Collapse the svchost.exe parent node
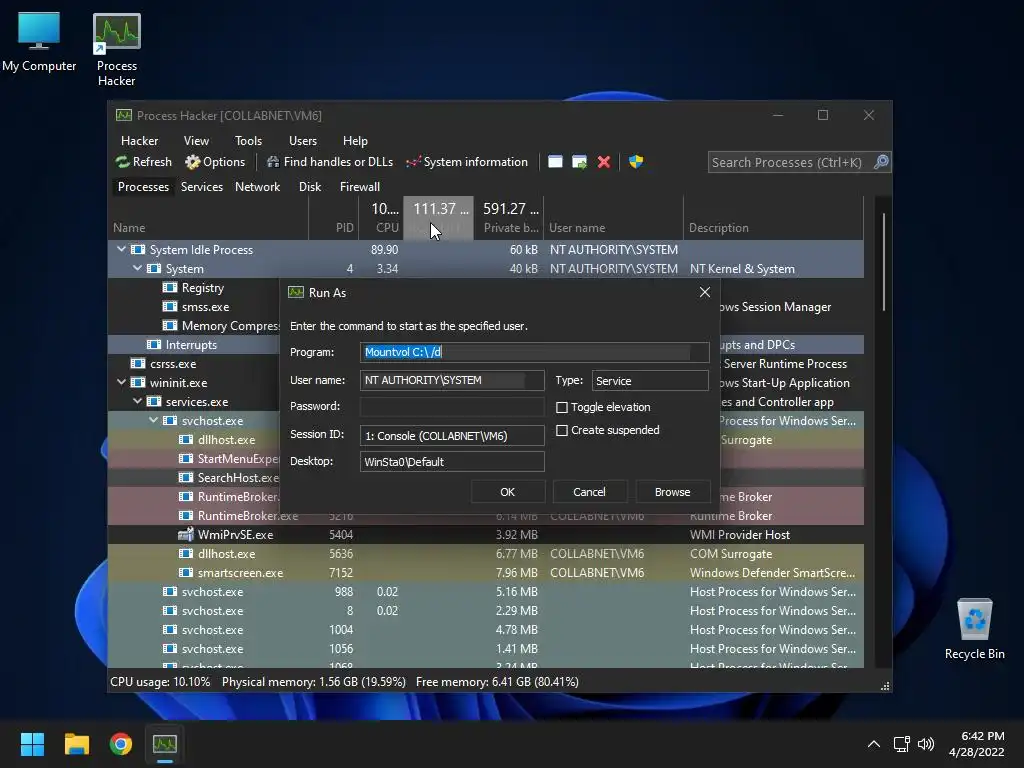1024x768 pixels. [153, 420]
